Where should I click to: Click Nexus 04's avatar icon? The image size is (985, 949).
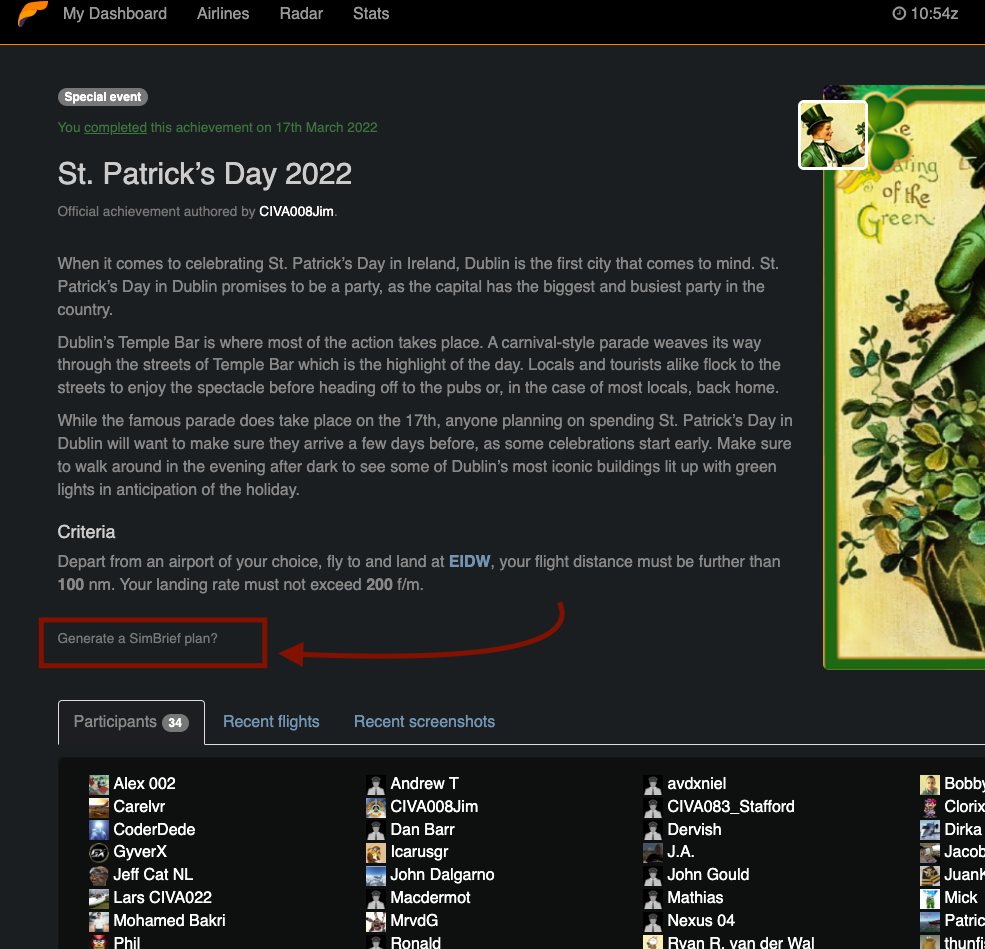point(653,921)
